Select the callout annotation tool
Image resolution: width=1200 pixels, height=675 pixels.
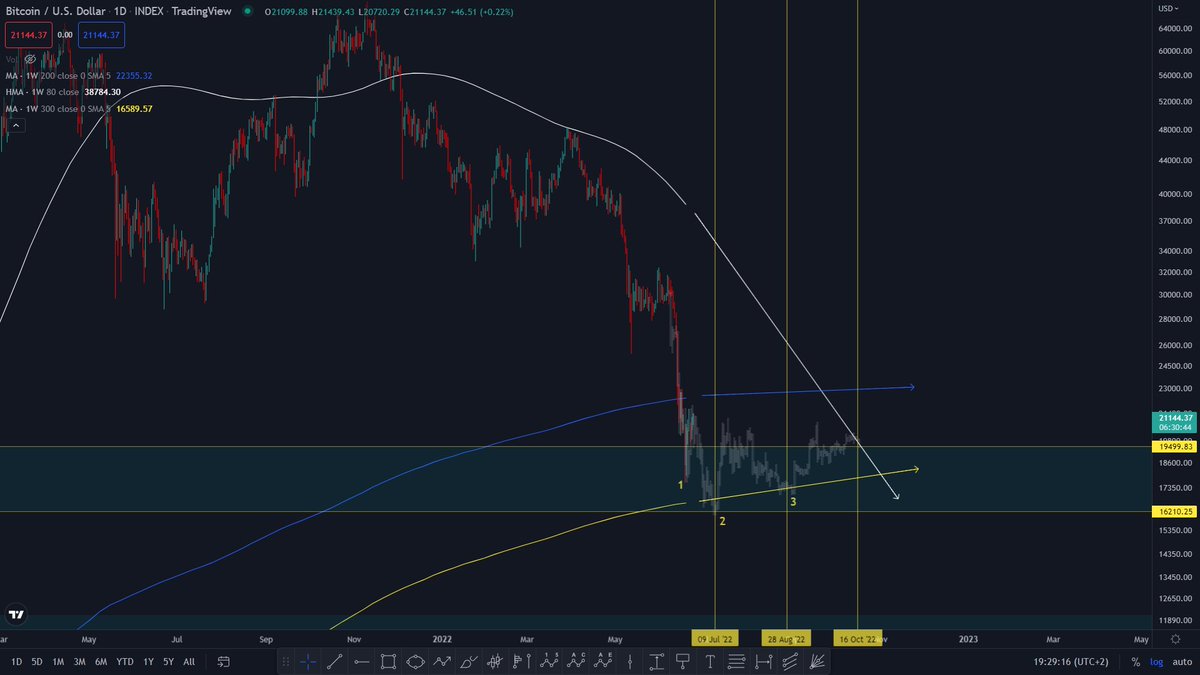[682, 661]
